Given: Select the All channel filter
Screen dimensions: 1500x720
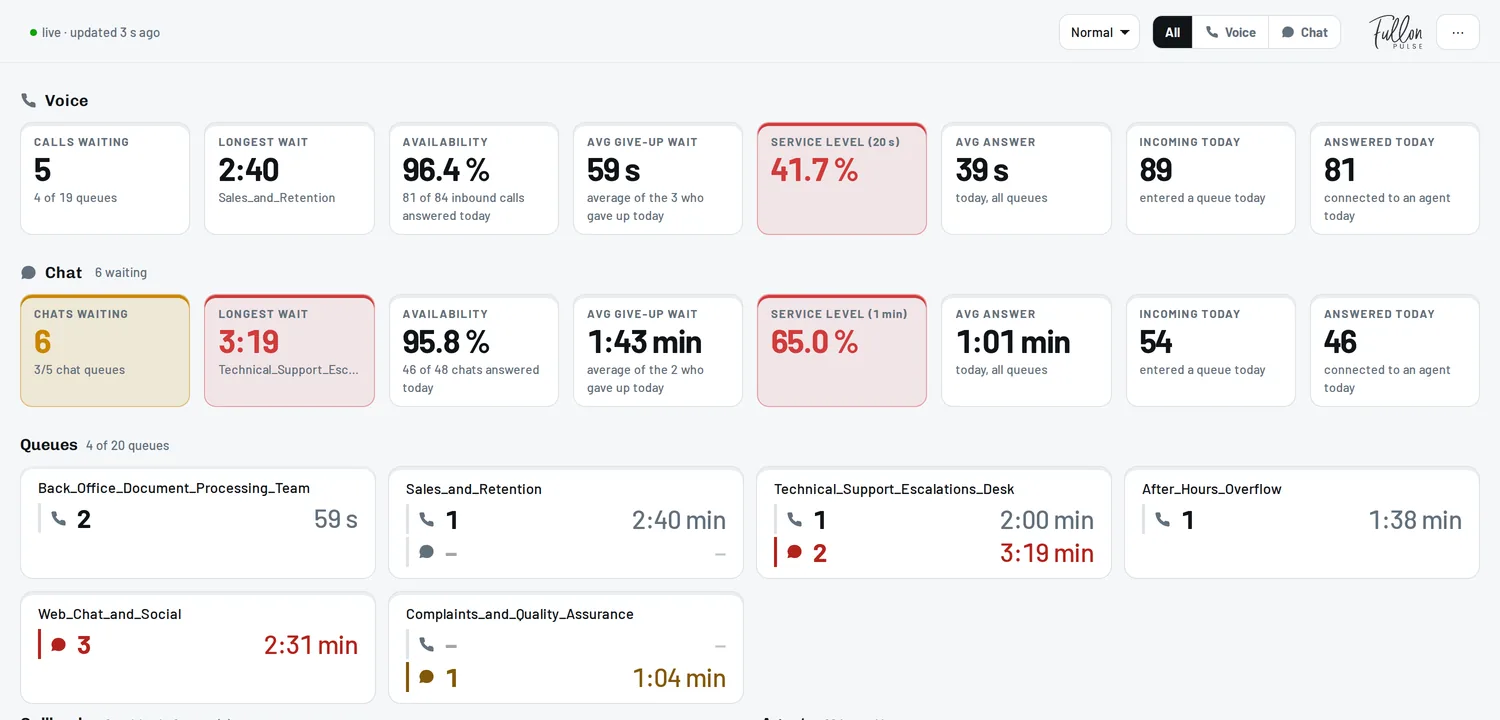Looking at the screenshot, I should [1172, 32].
